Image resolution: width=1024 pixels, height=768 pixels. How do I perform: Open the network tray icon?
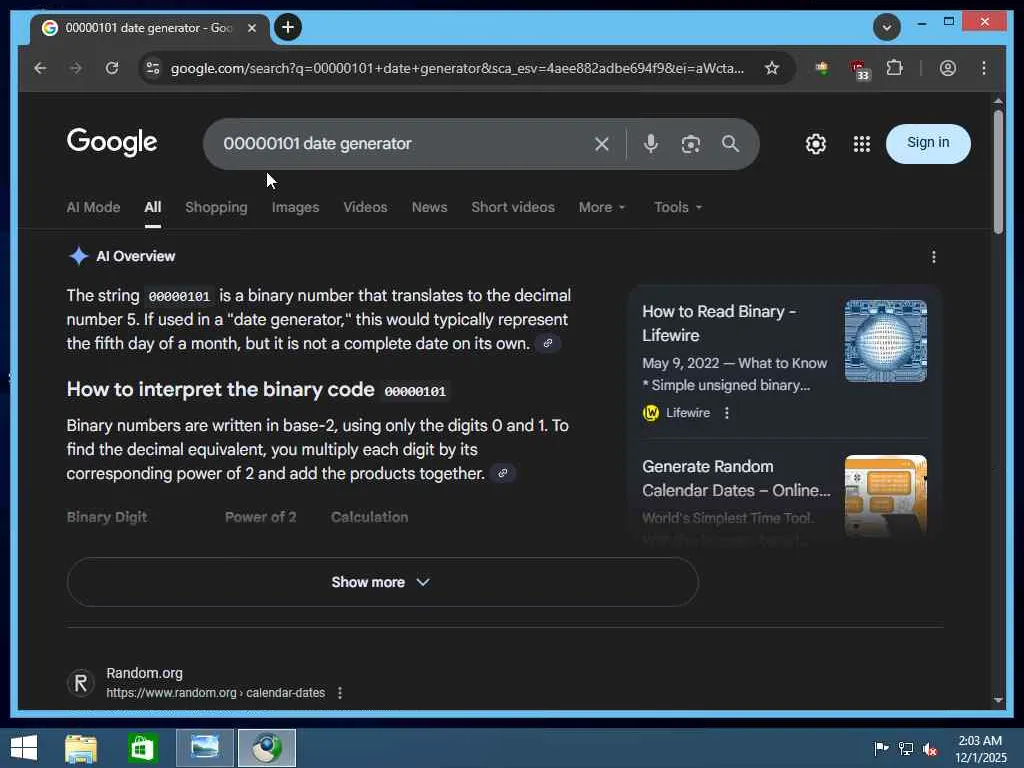click(906, 749)
